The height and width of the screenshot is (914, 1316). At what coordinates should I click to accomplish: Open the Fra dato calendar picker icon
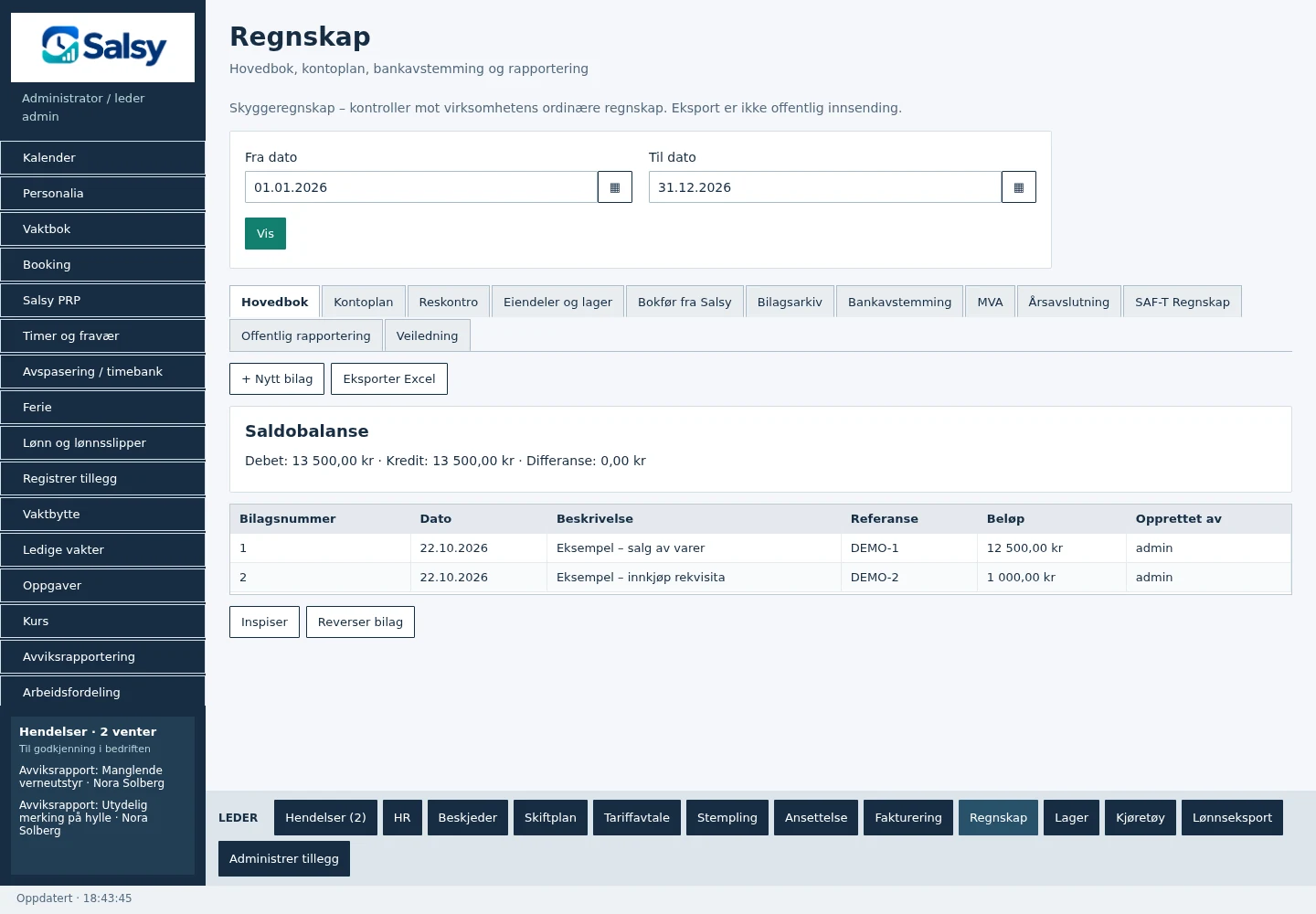click(x=615, y=187)
